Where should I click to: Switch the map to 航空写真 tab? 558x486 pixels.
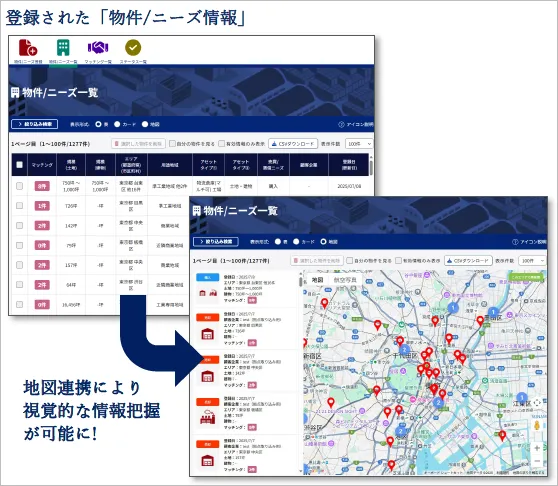[x=345, y=280]
